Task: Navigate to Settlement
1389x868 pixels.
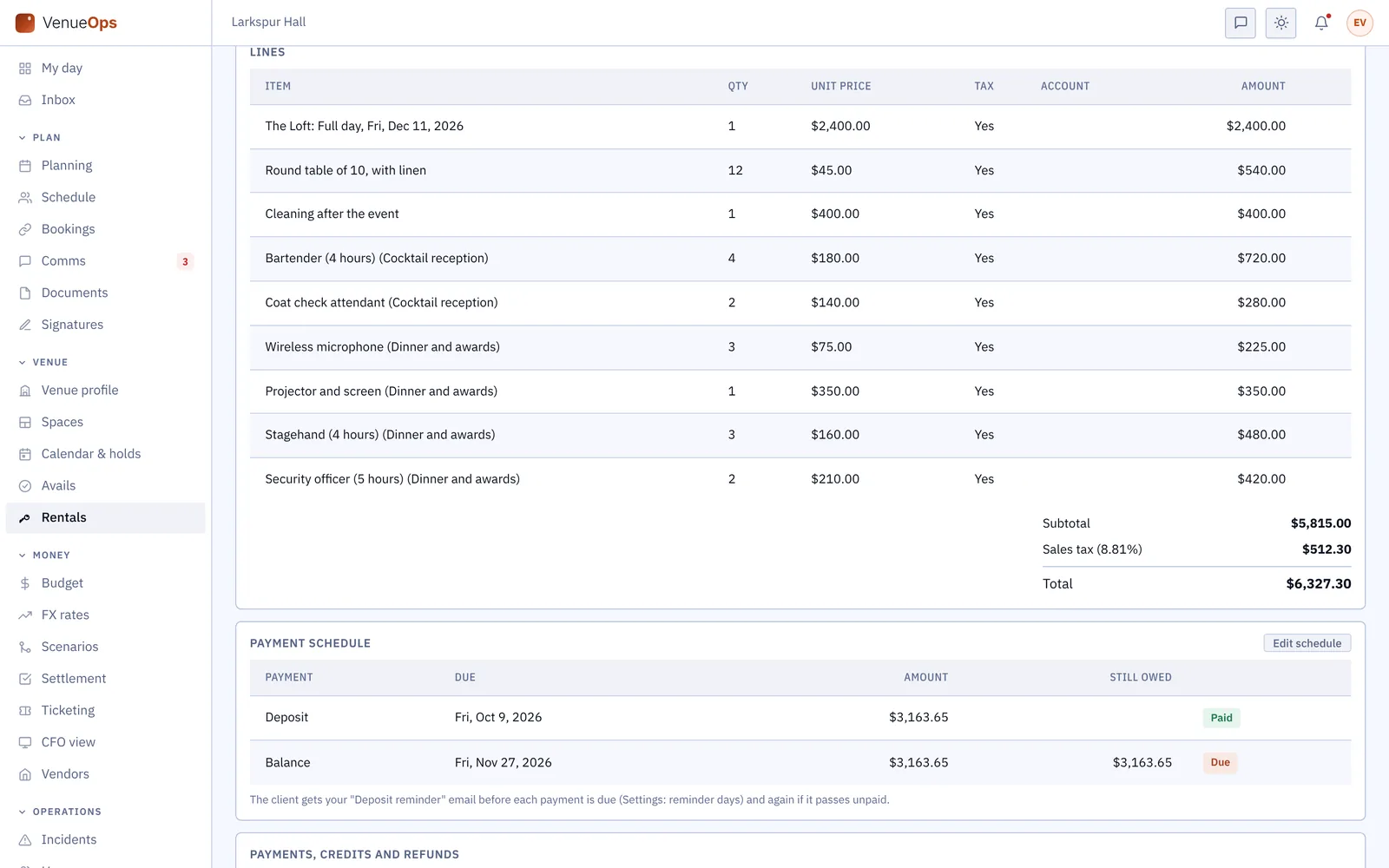Action: coord(106,679)
